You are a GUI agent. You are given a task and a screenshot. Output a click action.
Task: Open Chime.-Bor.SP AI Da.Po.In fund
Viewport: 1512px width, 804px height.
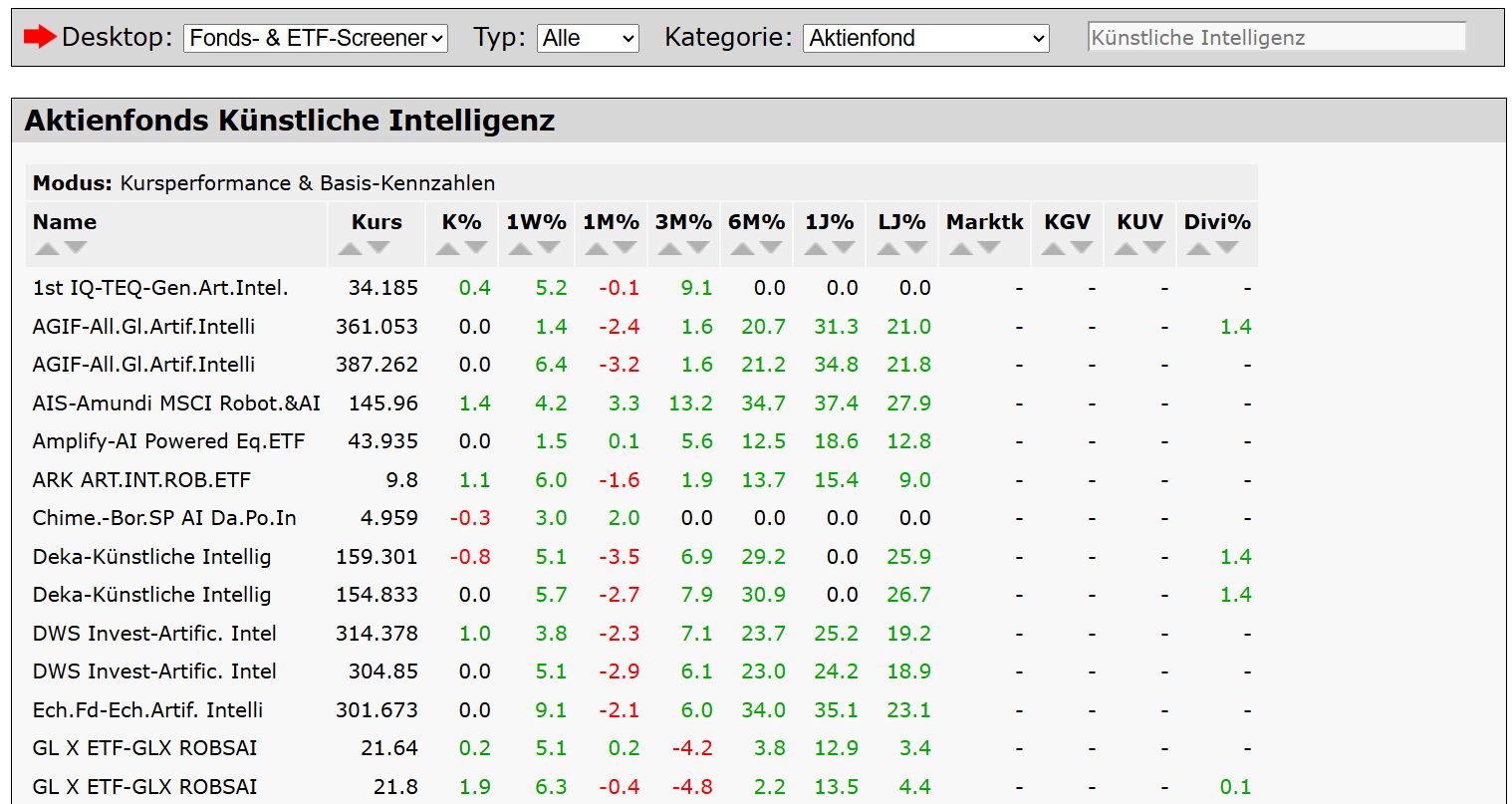(x=164, y=518)
